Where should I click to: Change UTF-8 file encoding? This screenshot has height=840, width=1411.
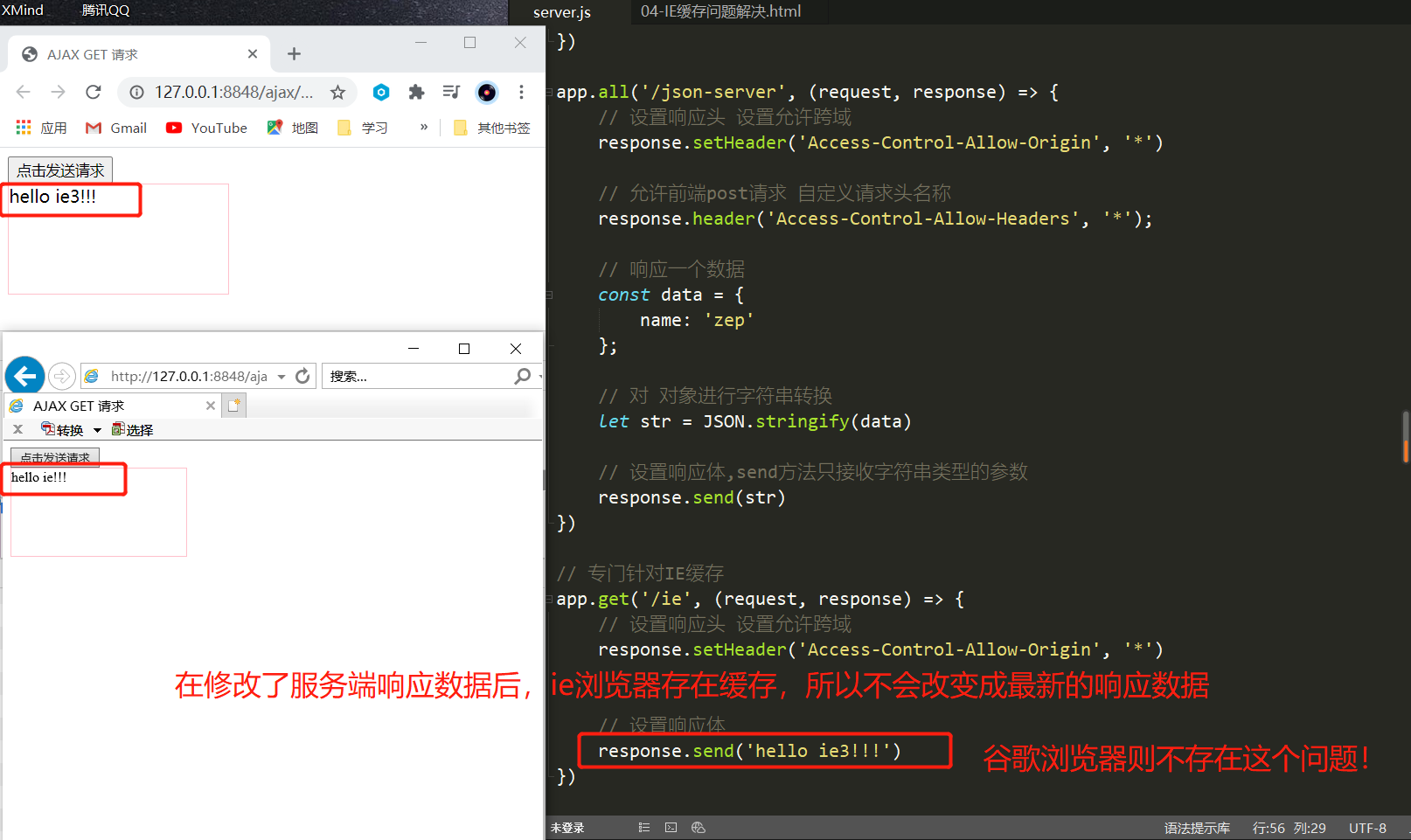[1367, 828]
